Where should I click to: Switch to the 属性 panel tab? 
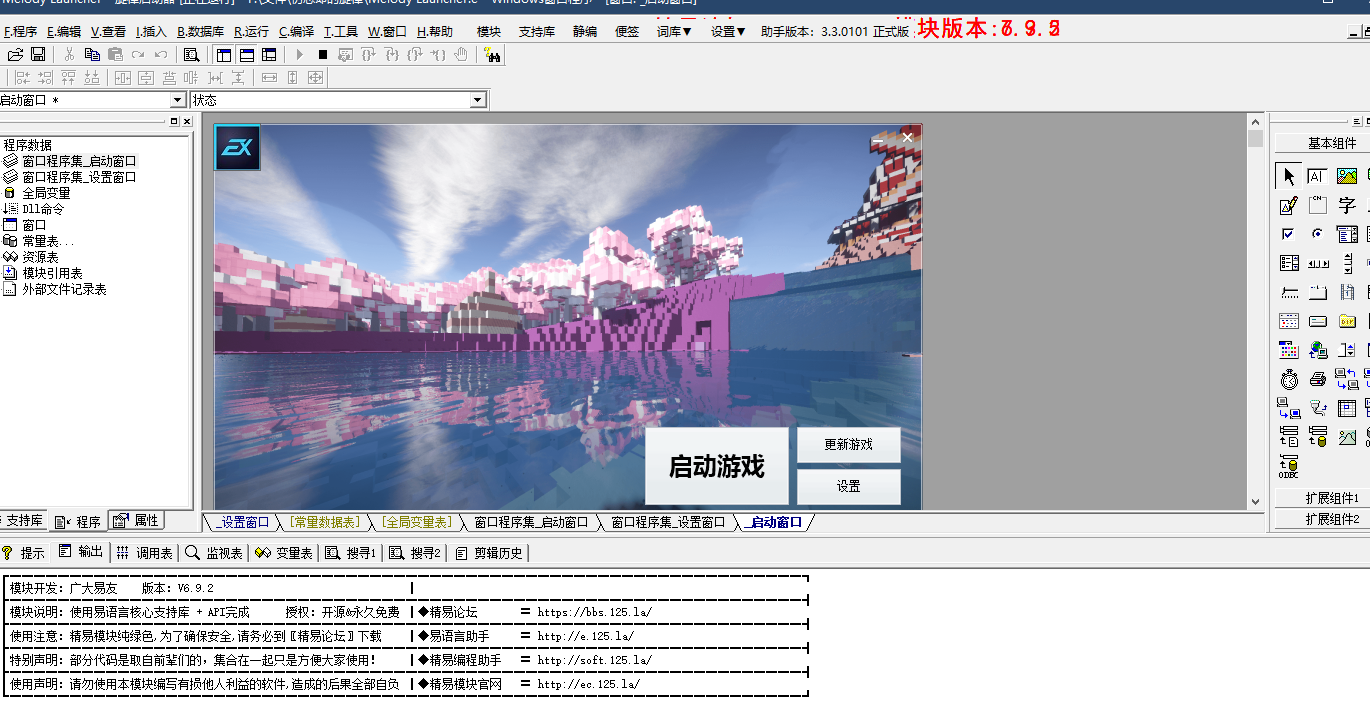click(x=136, y=521)
